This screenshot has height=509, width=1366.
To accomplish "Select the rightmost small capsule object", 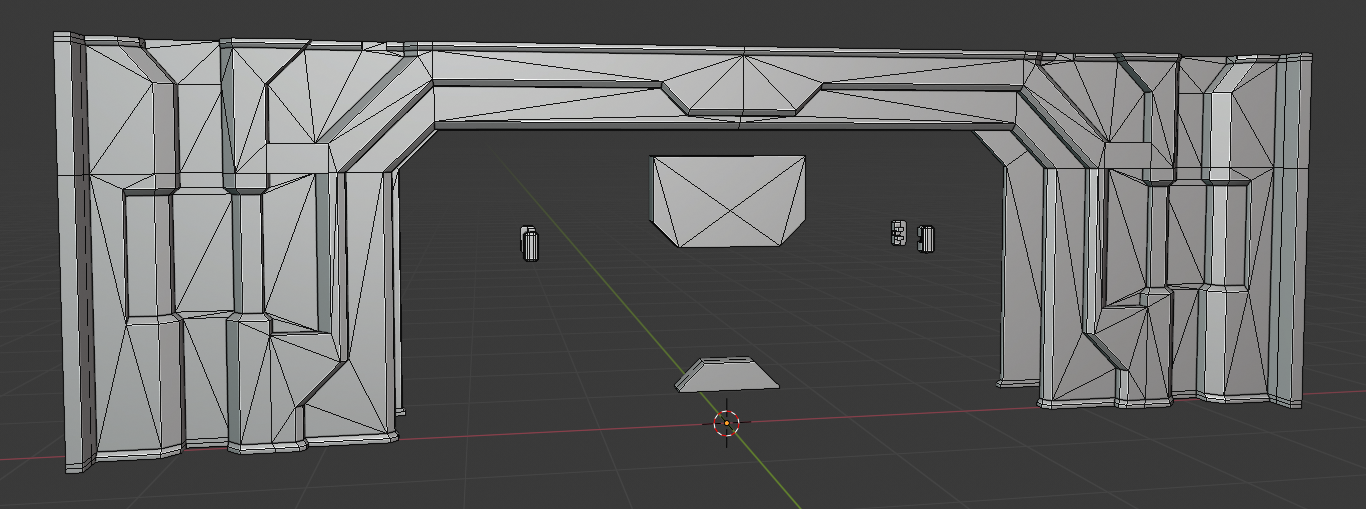I will (926, 238).
